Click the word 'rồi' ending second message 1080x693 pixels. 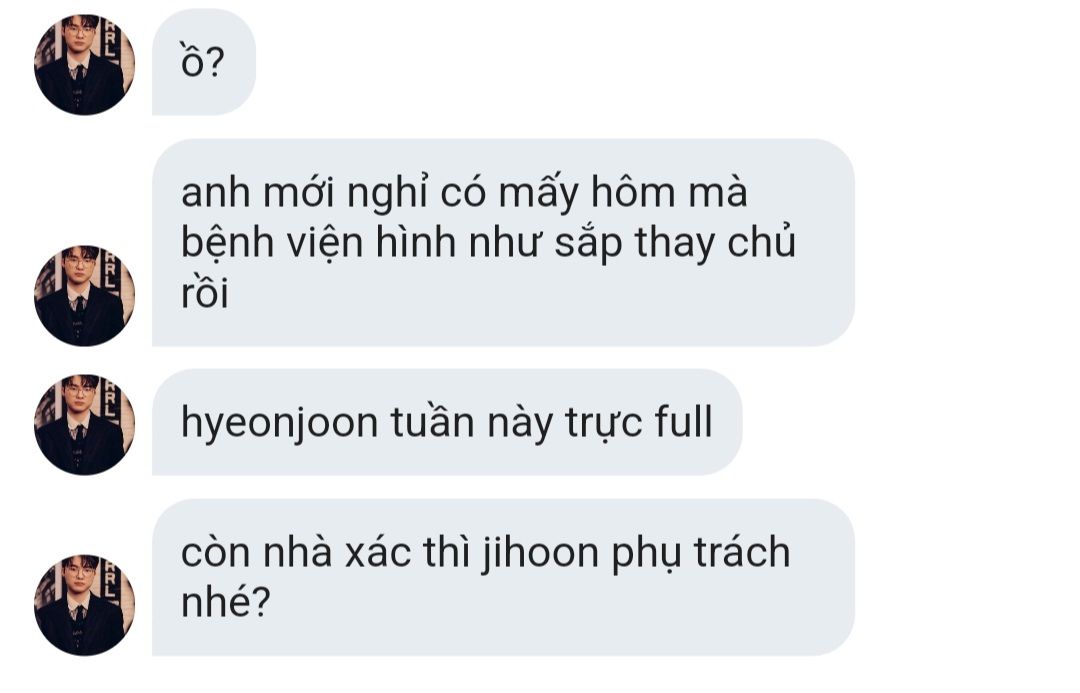205,293
